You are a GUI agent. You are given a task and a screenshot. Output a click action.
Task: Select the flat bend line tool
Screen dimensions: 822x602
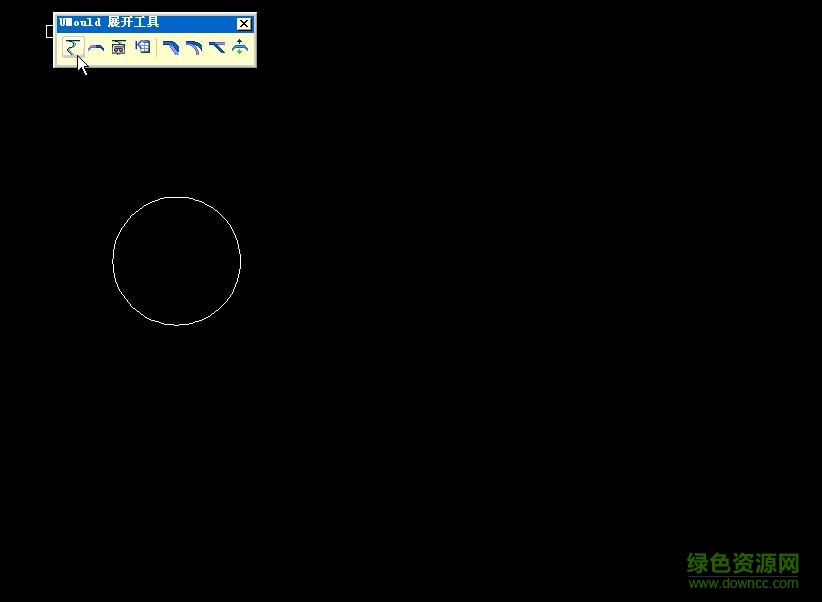coord(218,46)
